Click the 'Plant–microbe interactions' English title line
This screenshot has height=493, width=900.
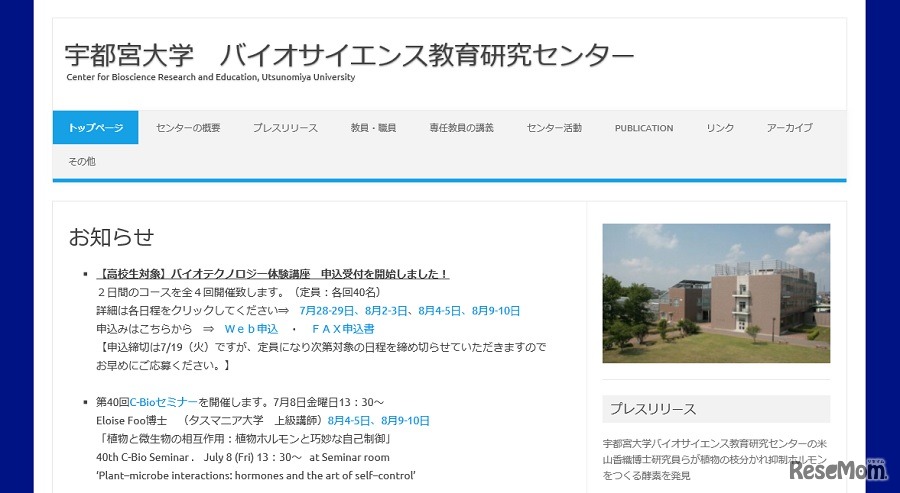(256, 476)
